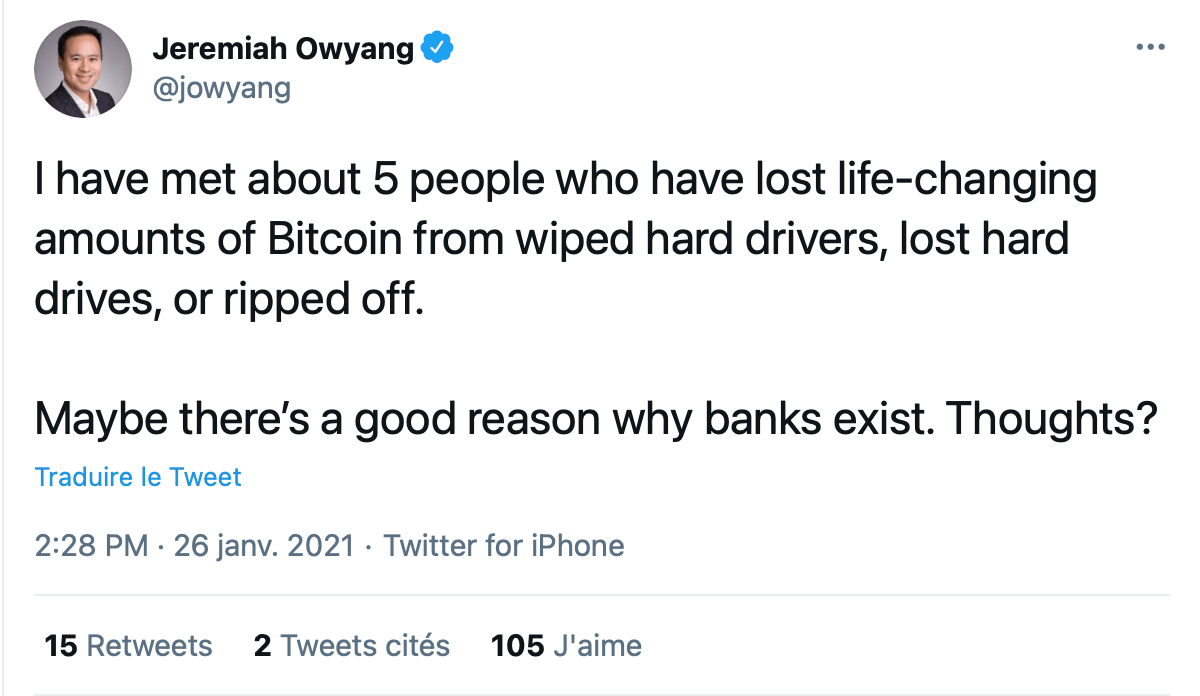Open the 26 janv. 2021 date link
Viewport: 1200px width, 696px height.
click(264, 546)
